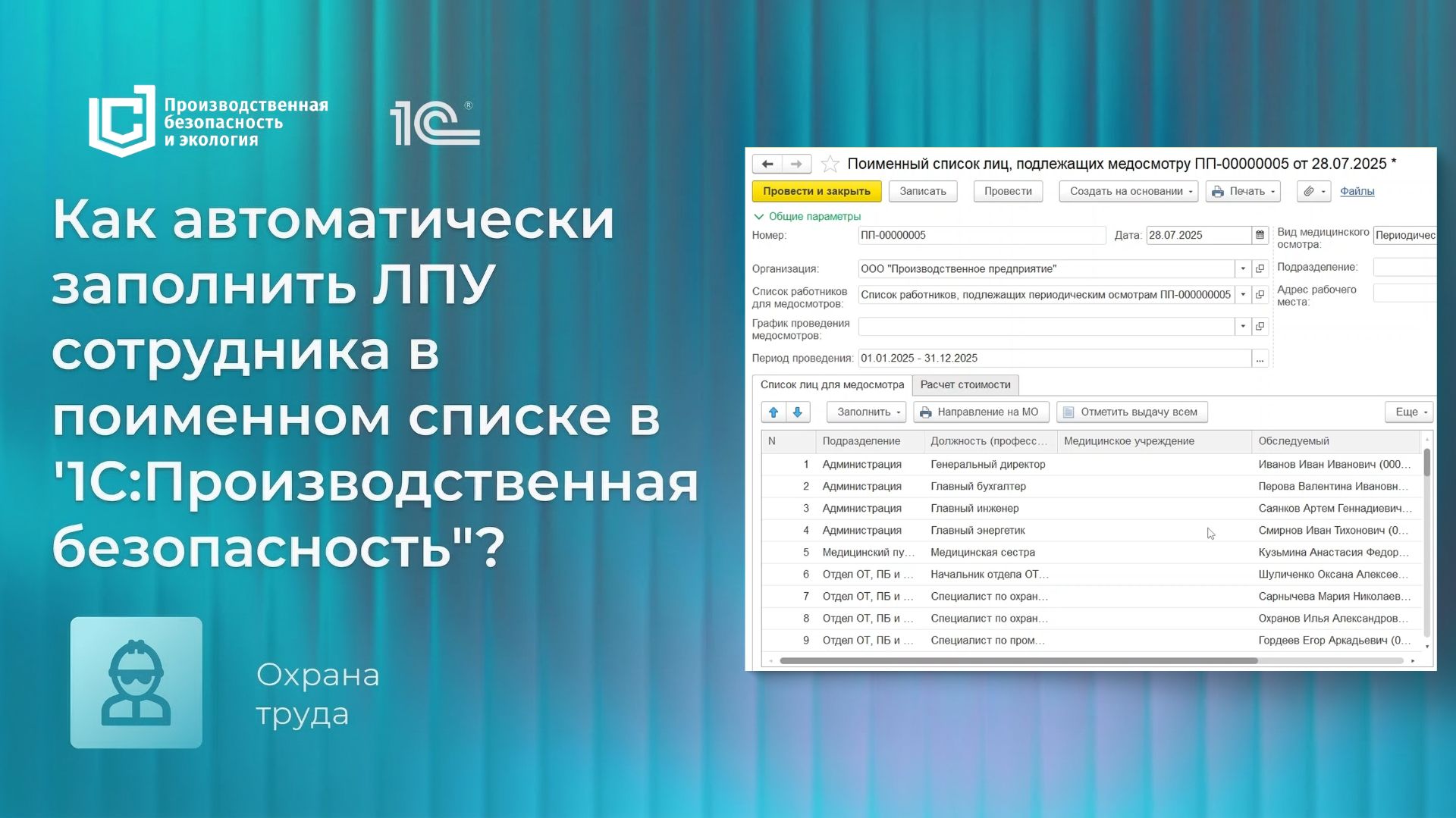Click the N column header
The image size is (1456, 818).
[789, 441]
